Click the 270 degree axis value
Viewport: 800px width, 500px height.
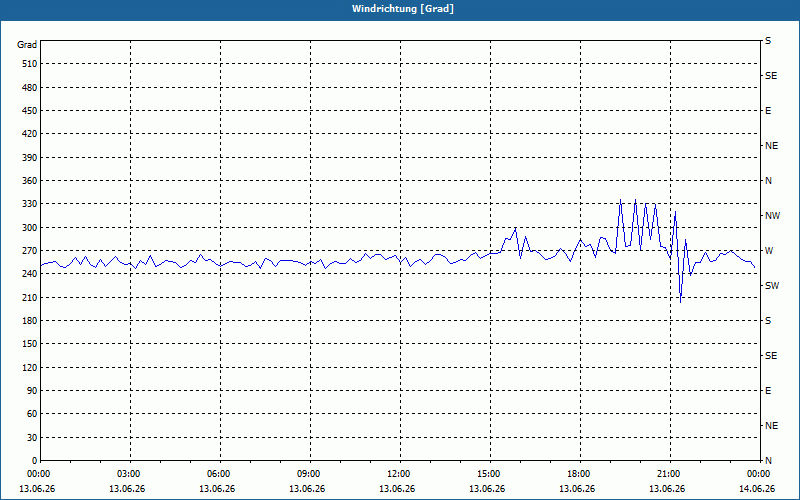coord(30,251)
